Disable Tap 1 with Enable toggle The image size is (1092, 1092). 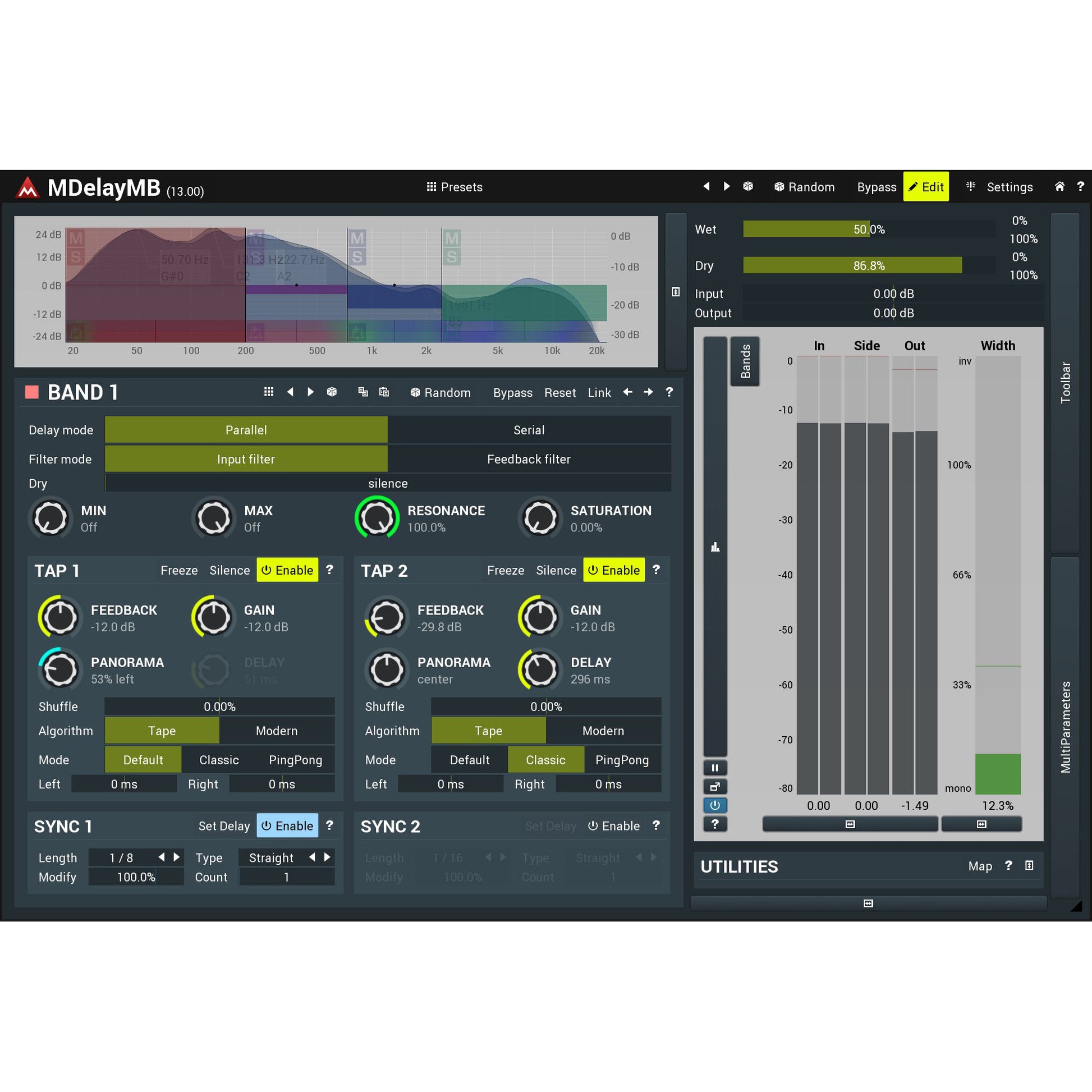pos(287,570)
